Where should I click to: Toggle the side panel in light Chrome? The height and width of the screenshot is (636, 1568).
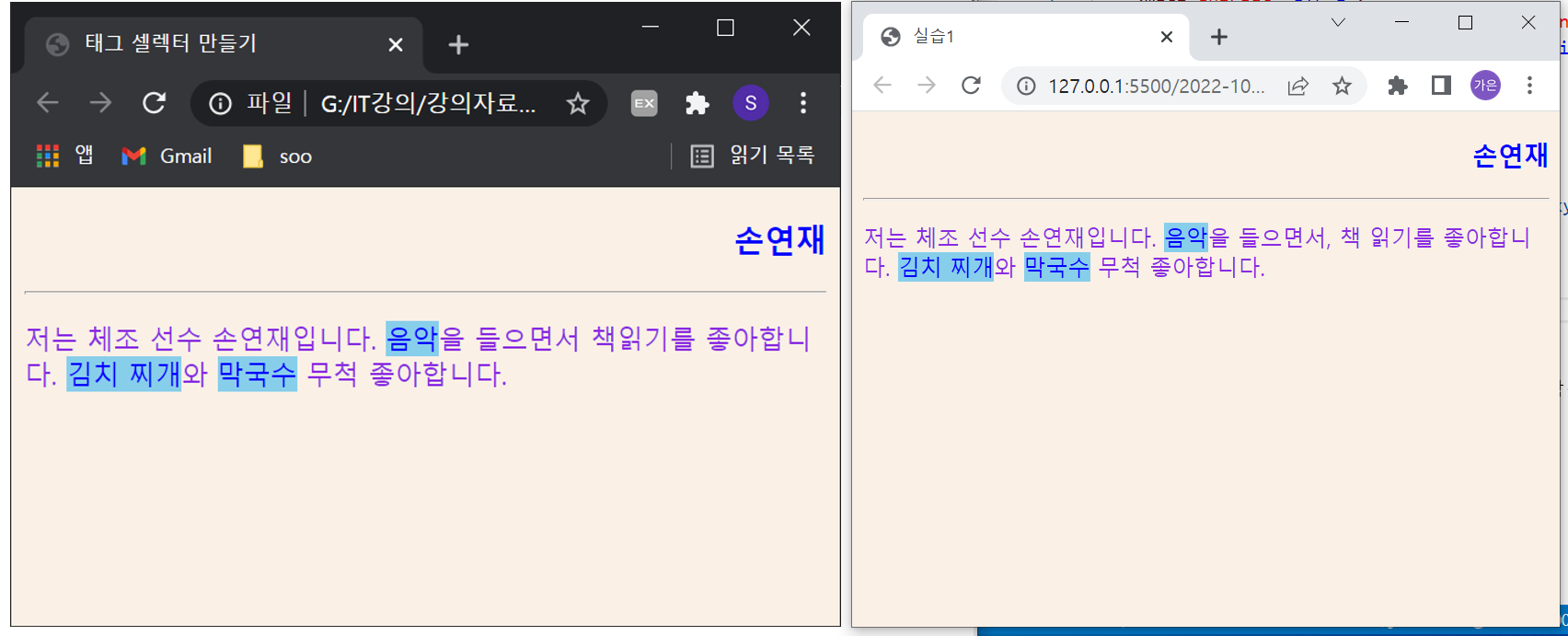1442,86
